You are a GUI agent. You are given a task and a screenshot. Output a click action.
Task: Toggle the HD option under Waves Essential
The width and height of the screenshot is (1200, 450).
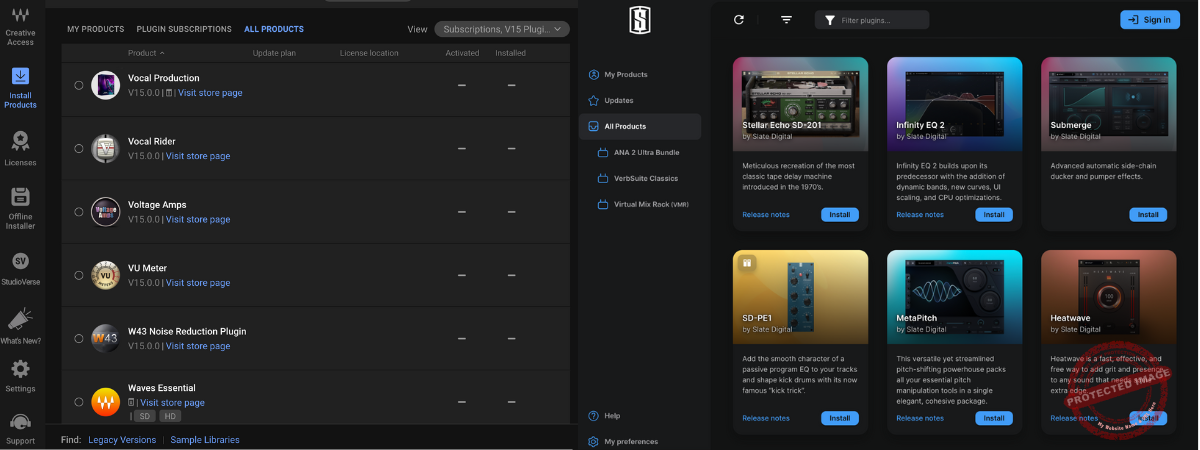coord(170,416)
